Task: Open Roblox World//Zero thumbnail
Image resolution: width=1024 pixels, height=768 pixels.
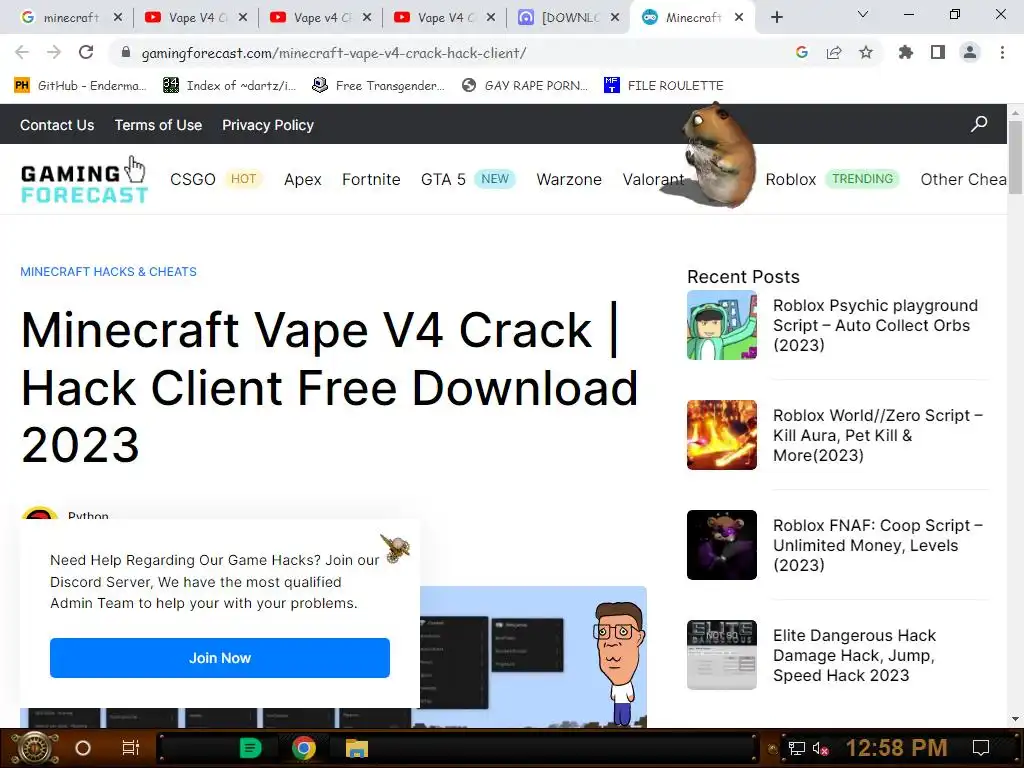Action: click(x=722, y=435)
